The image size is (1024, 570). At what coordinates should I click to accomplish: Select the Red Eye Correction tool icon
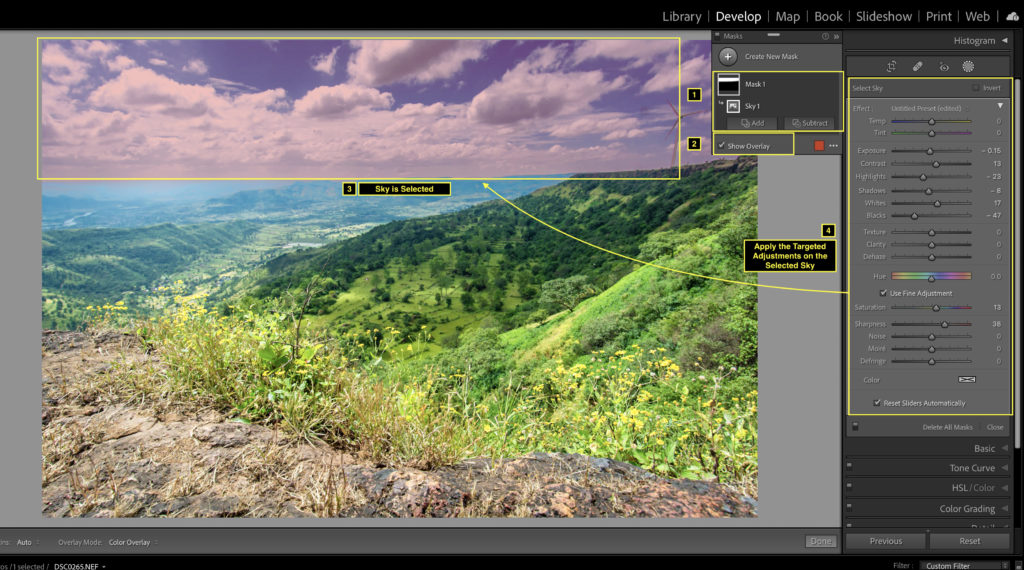[944, 67]
